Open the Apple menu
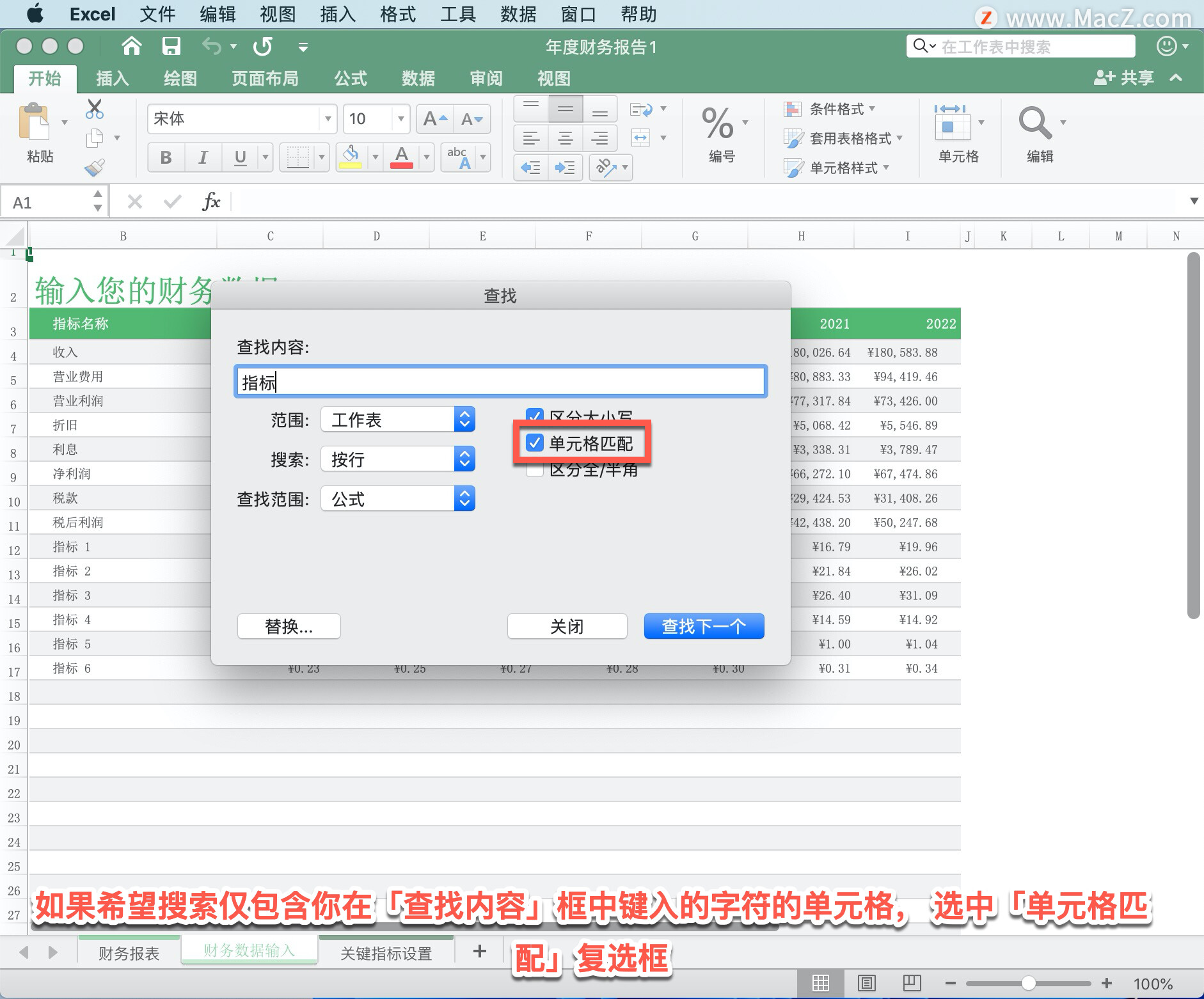1204x999 pixels. [35, 13]
